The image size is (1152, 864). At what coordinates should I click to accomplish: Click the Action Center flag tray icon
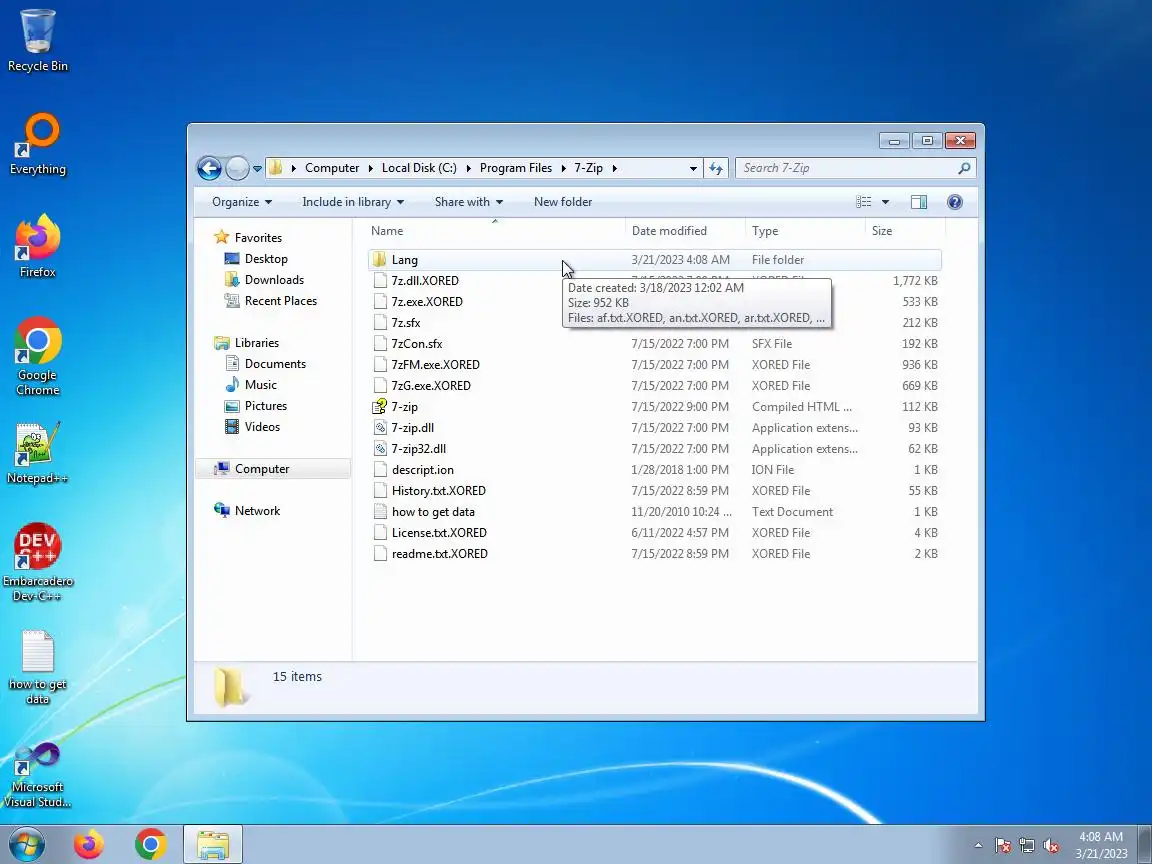[1003, 846]
